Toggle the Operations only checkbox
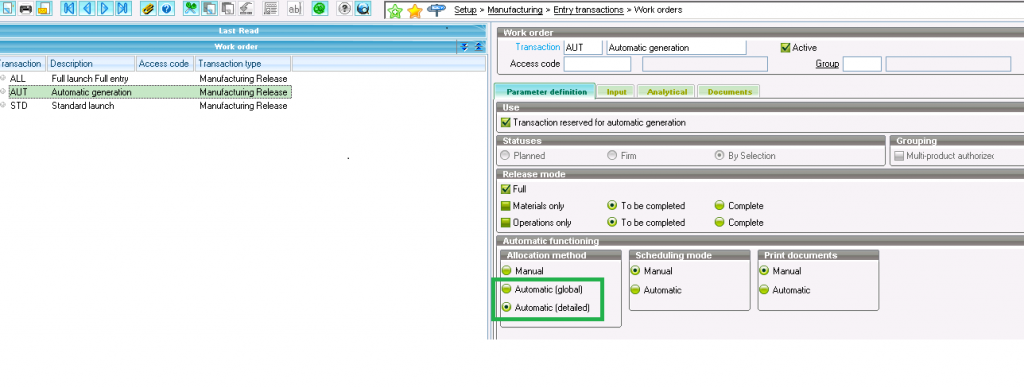The width and height of the screenshot is (1024, 388). (505, 222)
